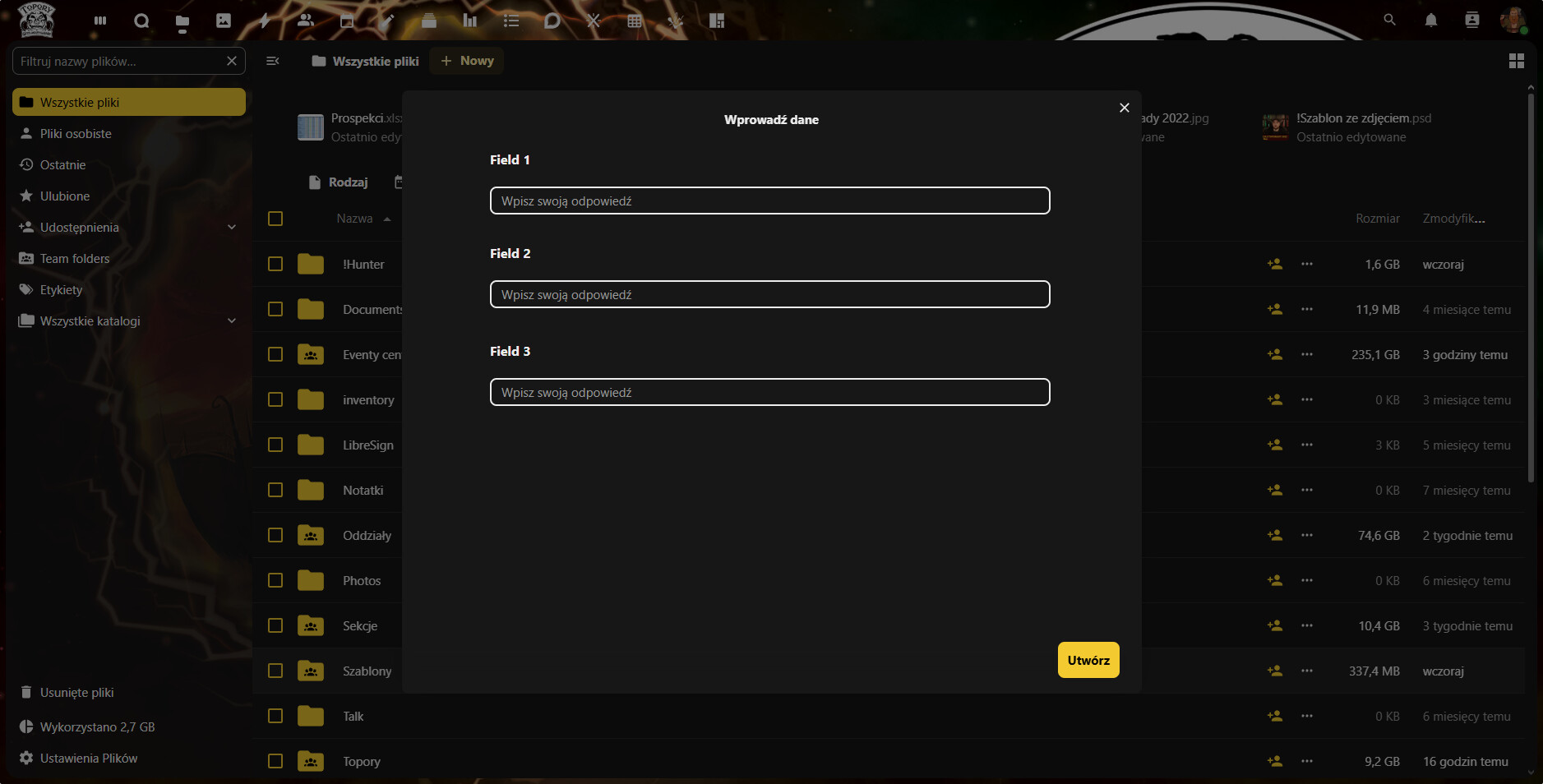The width and height of the screenshot is (1543, 784).
Task: Expand the Wszystkie katalogi sidebar section
Action: [232, 321]
